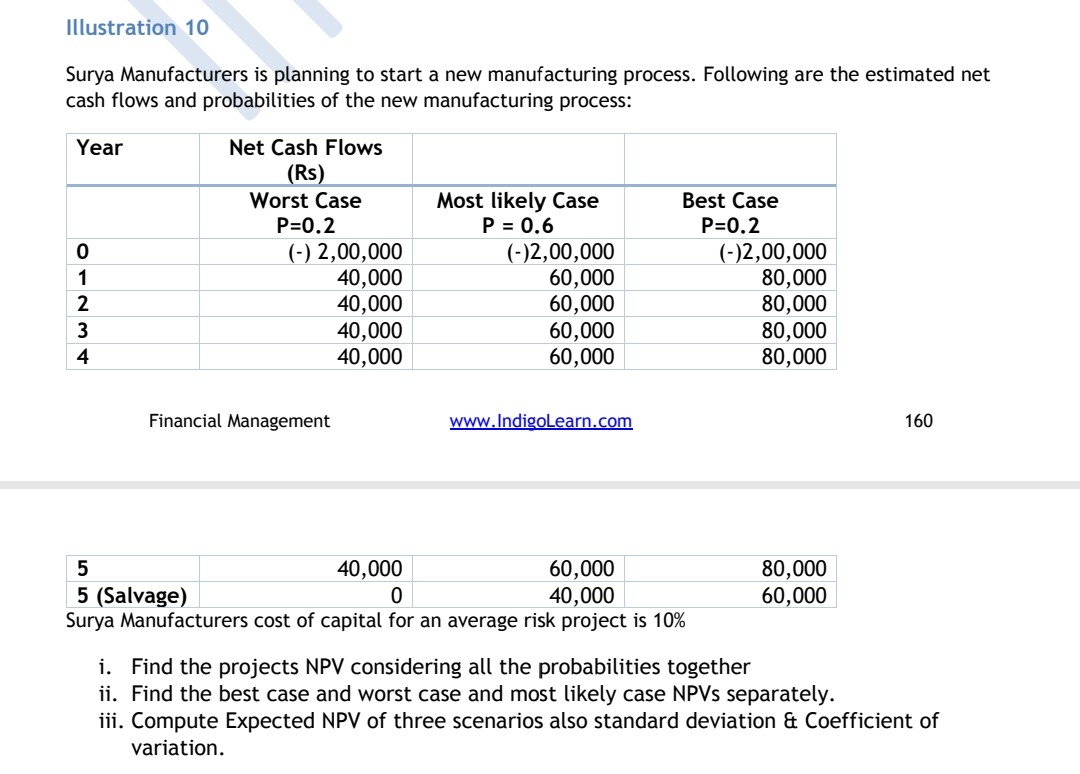Click the Financial Management footer text

239,421
